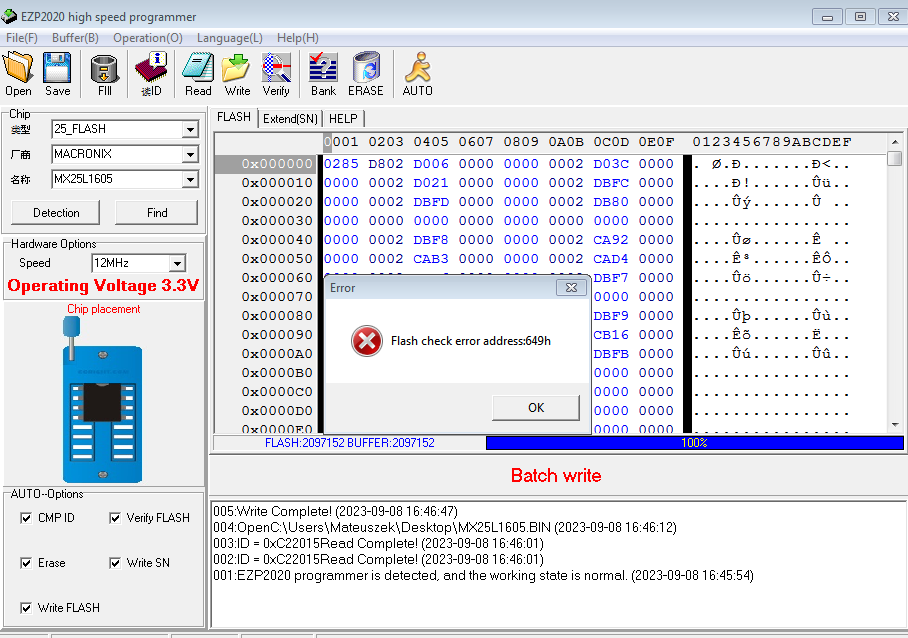Click the red error X icon in dialog
The height and width of the screenshot is (638, 908).
(367, 340)
